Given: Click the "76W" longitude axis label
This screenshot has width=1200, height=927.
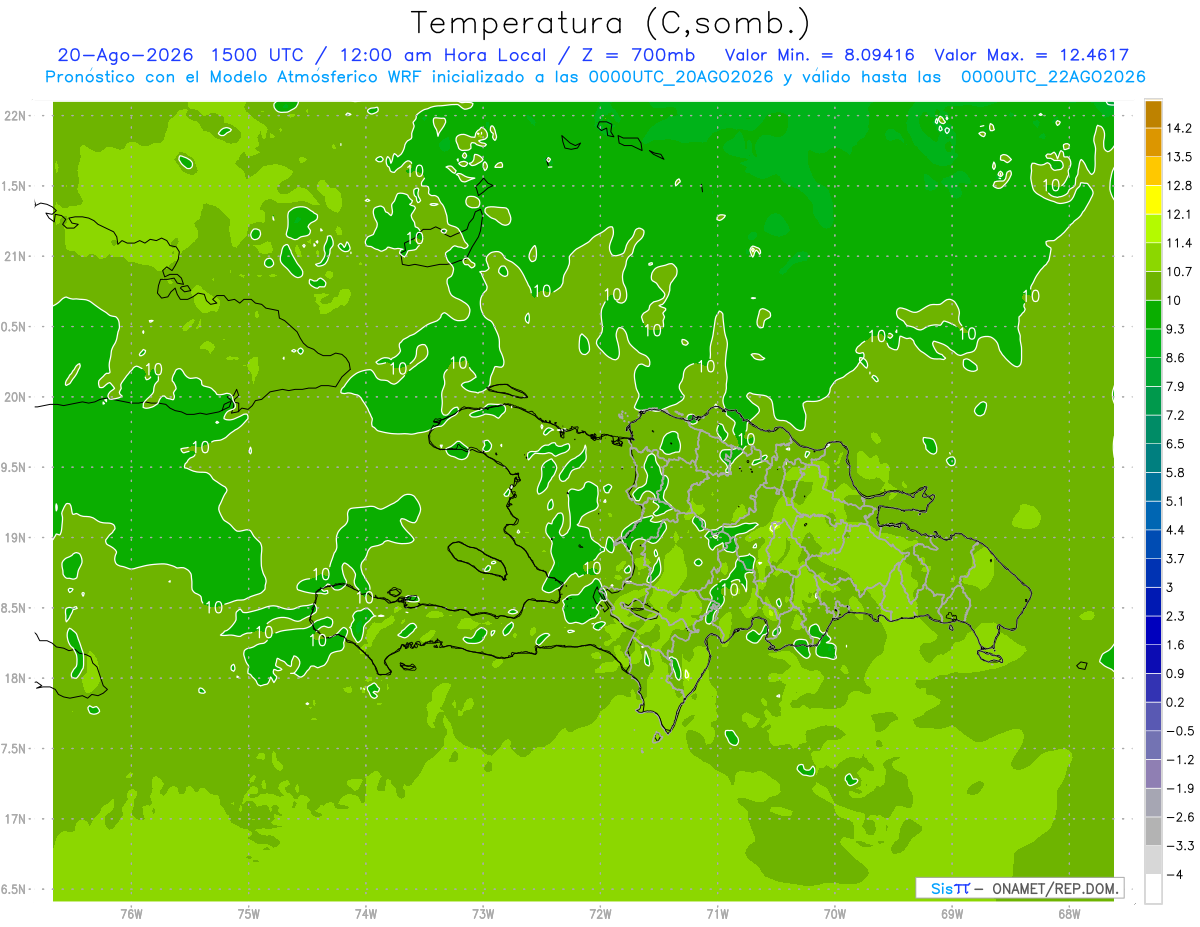Looking at the screenshot, I should [131, 914].
